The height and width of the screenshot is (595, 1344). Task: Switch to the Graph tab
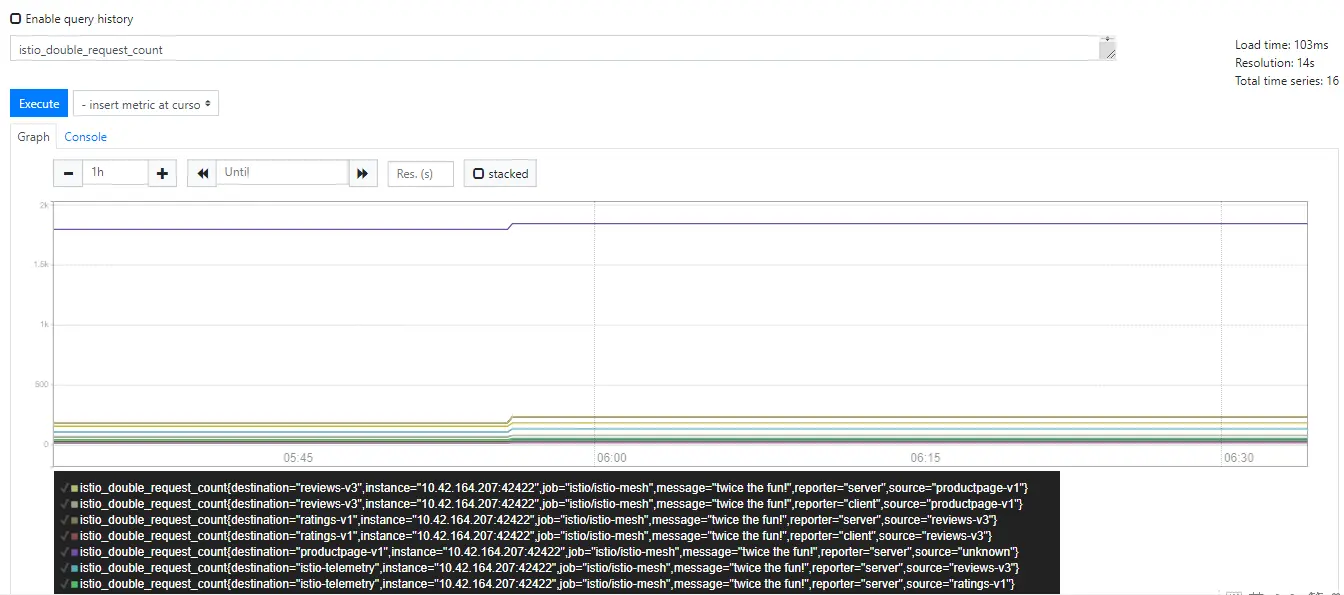[33, 137]
